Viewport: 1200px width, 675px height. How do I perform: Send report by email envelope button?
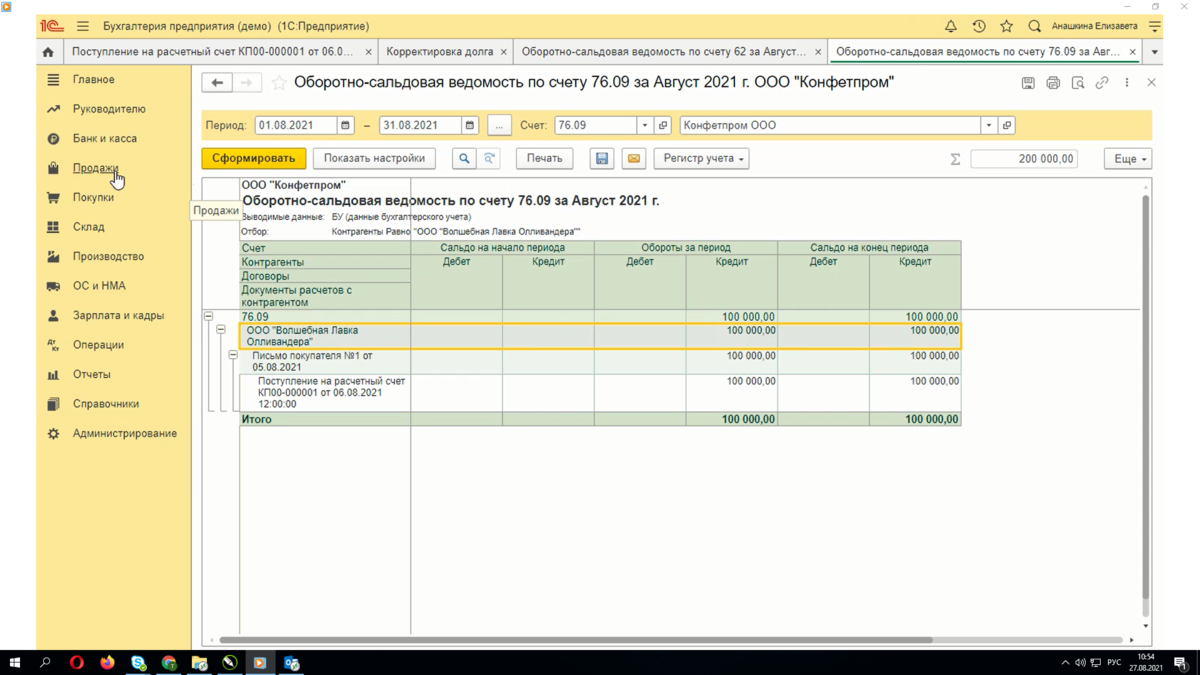coord(634,158)
